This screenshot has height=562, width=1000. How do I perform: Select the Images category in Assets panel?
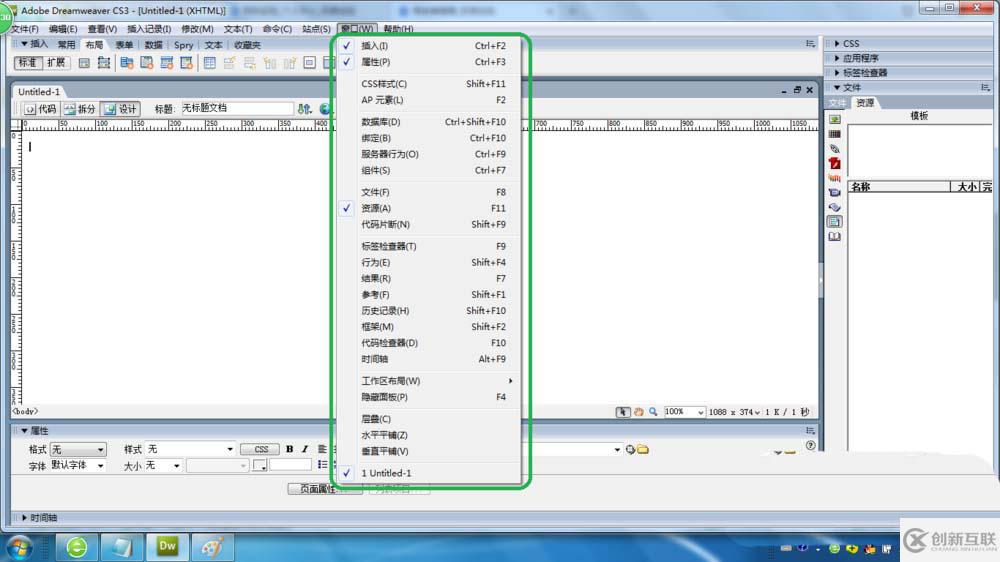click(x=834, y=119)
